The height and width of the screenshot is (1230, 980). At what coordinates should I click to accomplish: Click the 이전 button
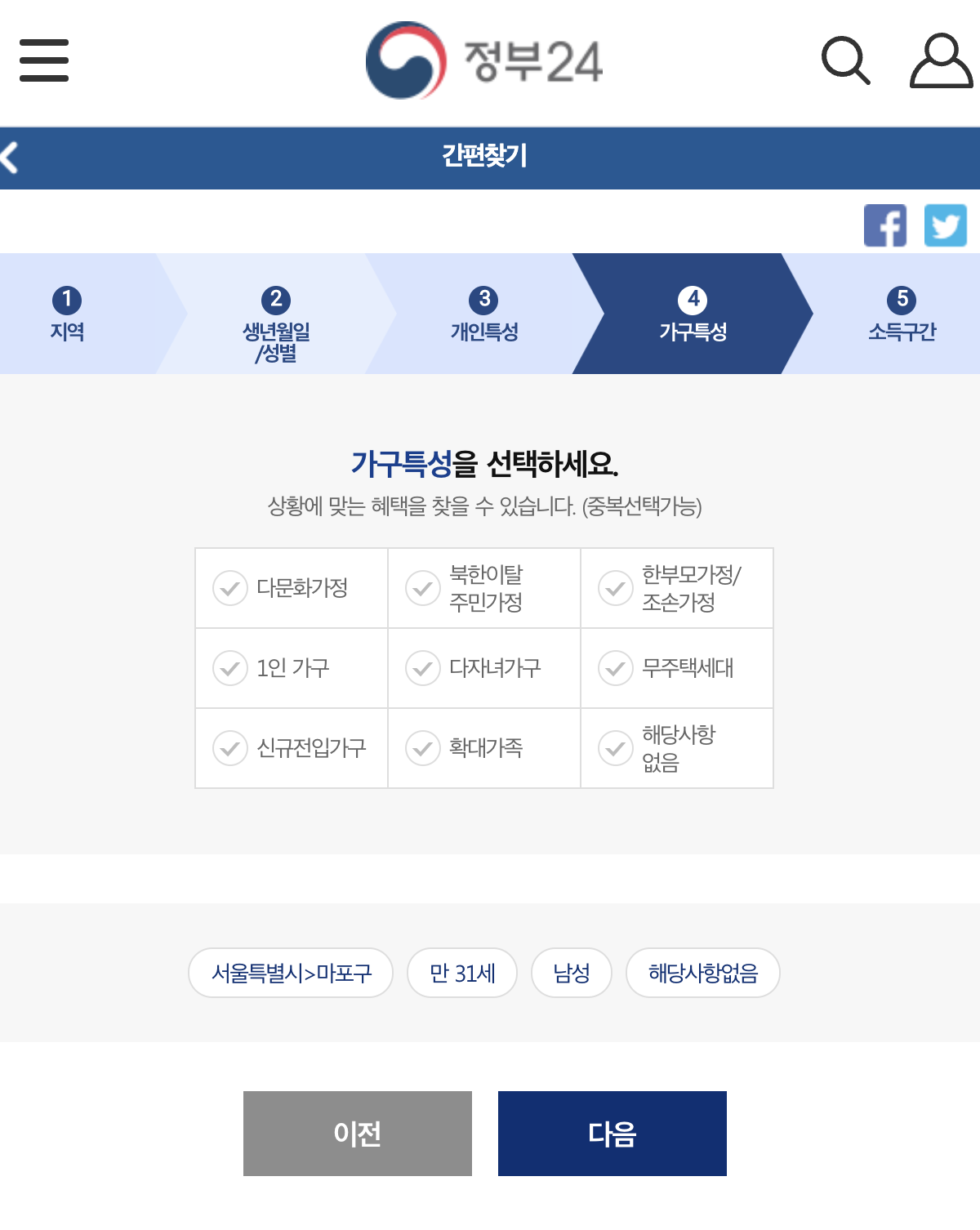click(x=358, y=1134)
